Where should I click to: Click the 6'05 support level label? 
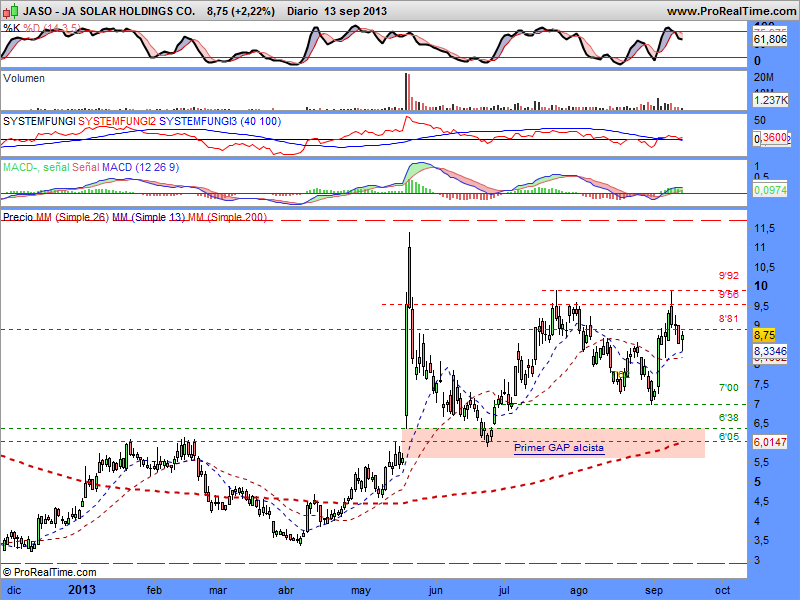pos(729,437)
